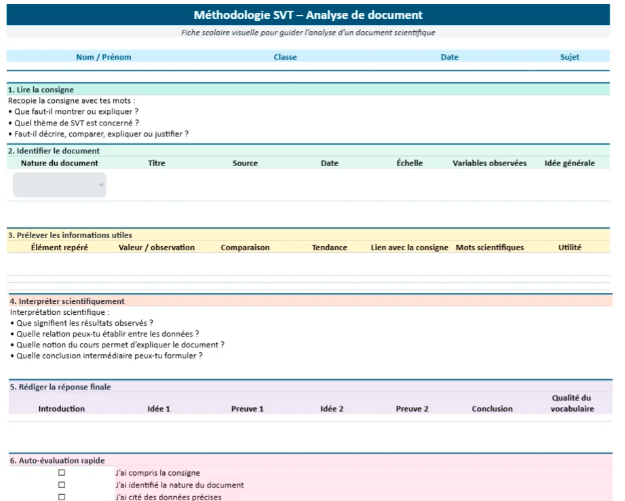Screen dimensions: 625x501
Task: Click the "Sujet" header cell
Action: click(570, 57)
